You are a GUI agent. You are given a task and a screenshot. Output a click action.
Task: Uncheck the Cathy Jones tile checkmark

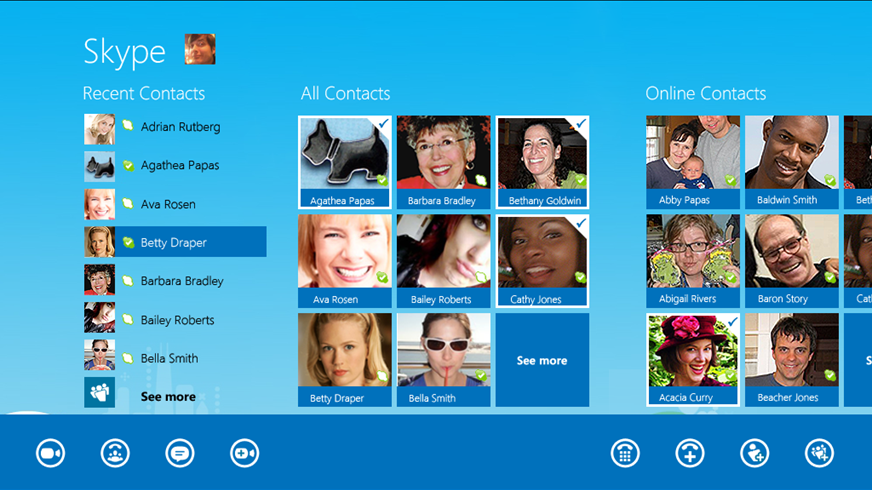[581, 222]
